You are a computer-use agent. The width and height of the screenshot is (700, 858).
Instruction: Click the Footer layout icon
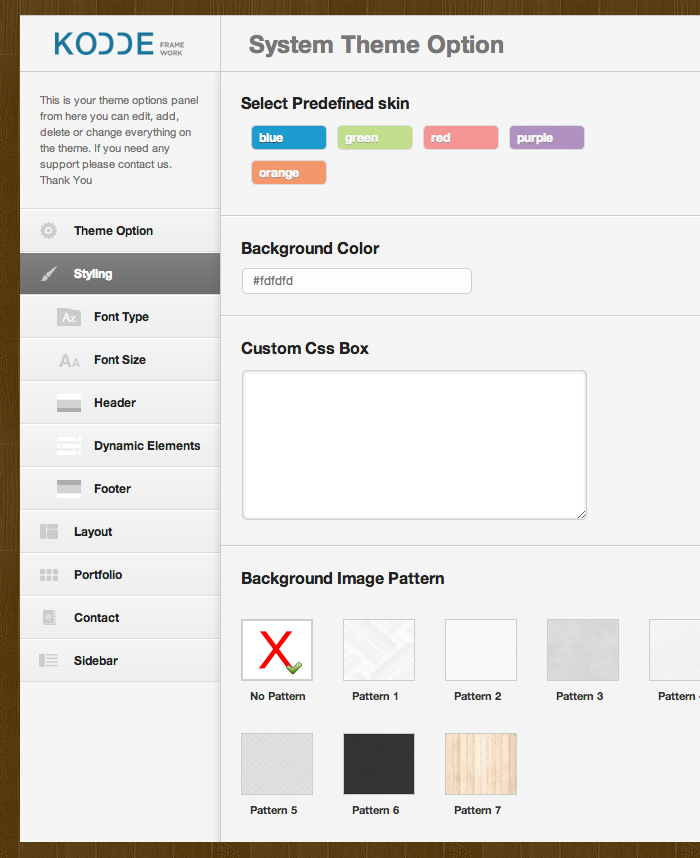pos(69,489)
